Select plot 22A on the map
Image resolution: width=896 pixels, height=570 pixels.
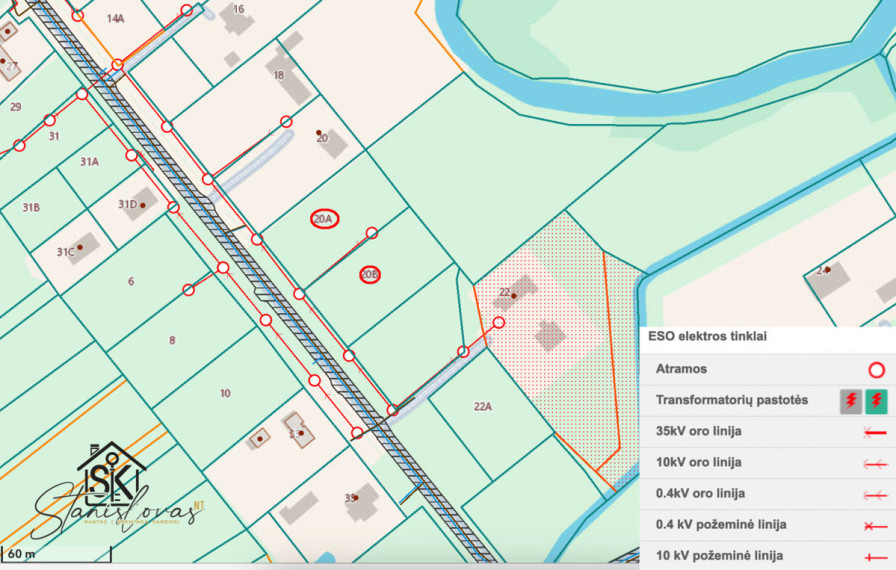click(483, 407)
